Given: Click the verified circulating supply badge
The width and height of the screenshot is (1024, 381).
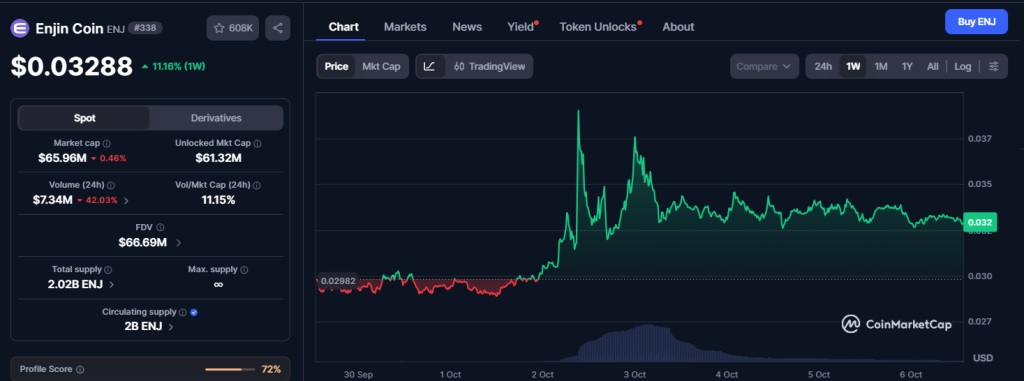Looking at the screenshot, I should (x=194, y=312).
